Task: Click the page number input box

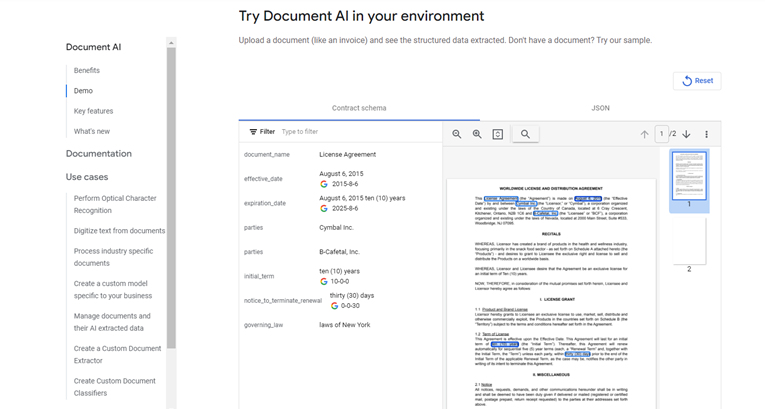Action: click(x=661, y=134)
